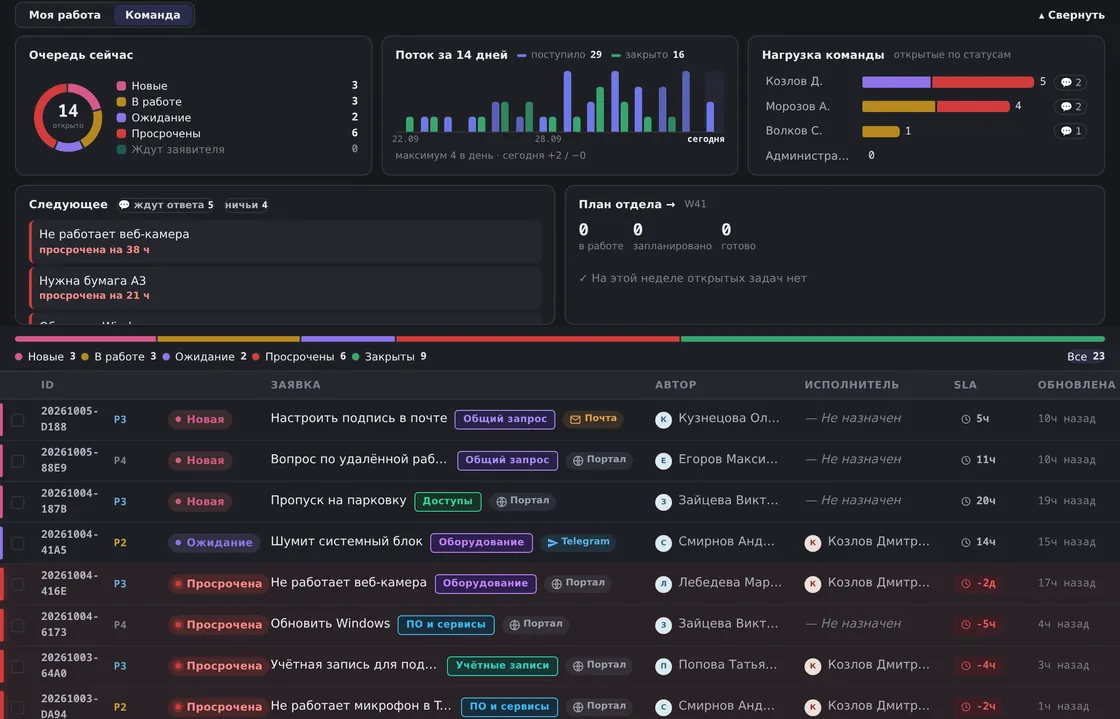Image resolution: width=1120 pixels, height=719 pixels.
Task: Click the Telegram plane icon badge
Action: pos(579,542)
